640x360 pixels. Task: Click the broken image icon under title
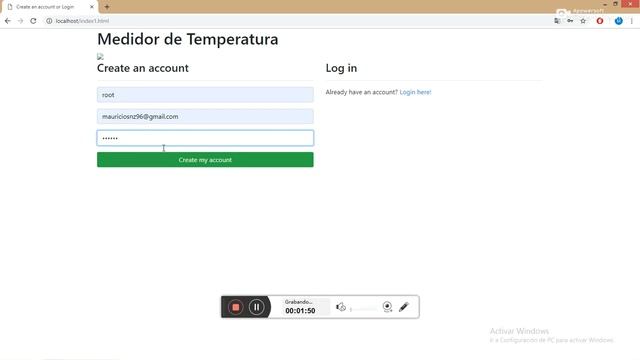[x=100, y=56]
